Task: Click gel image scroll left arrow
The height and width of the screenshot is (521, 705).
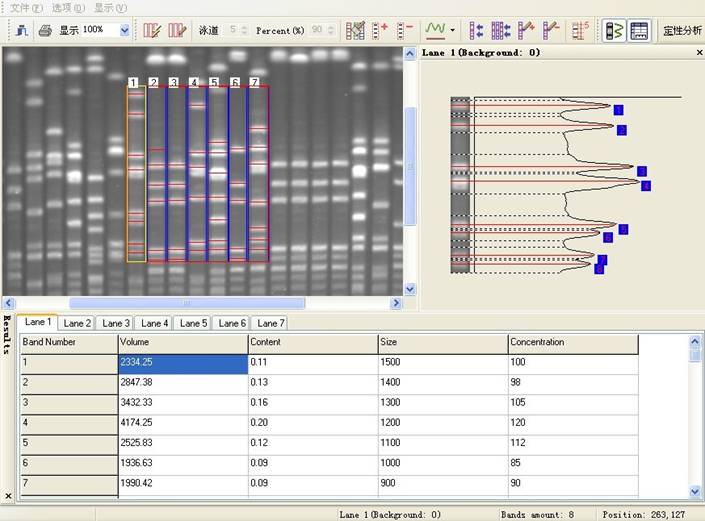Action: [x=9, y=303]
